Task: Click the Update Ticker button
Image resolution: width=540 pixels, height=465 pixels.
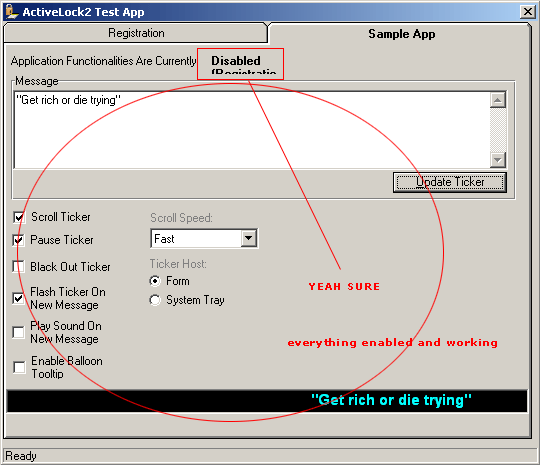Action: [x=450, y=182]
